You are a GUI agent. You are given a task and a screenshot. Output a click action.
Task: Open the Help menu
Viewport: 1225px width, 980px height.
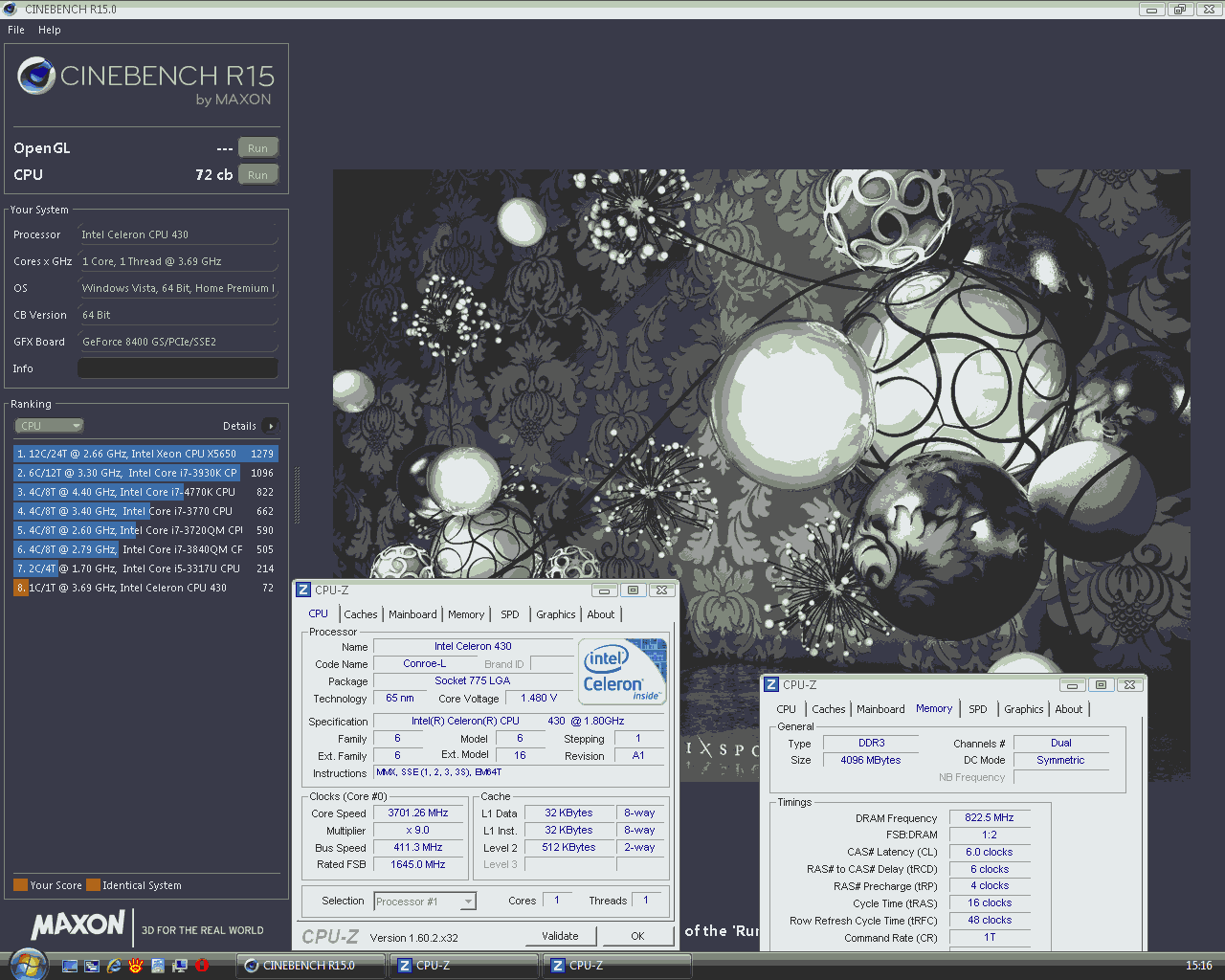(50, 30)
